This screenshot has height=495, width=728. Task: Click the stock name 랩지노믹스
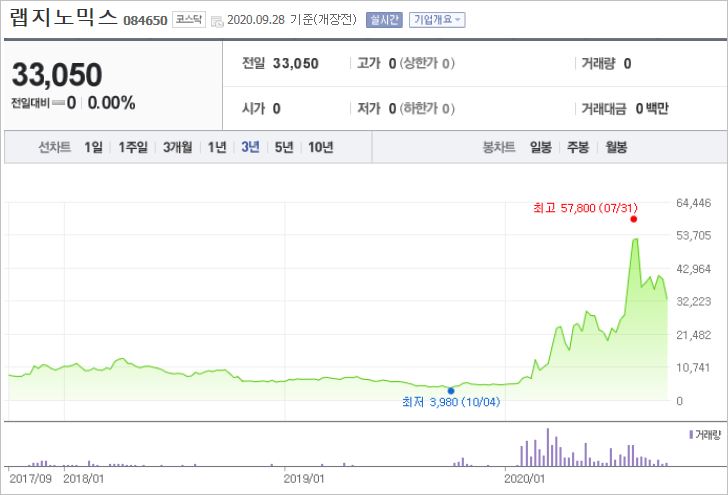click(x=63, y=18)
